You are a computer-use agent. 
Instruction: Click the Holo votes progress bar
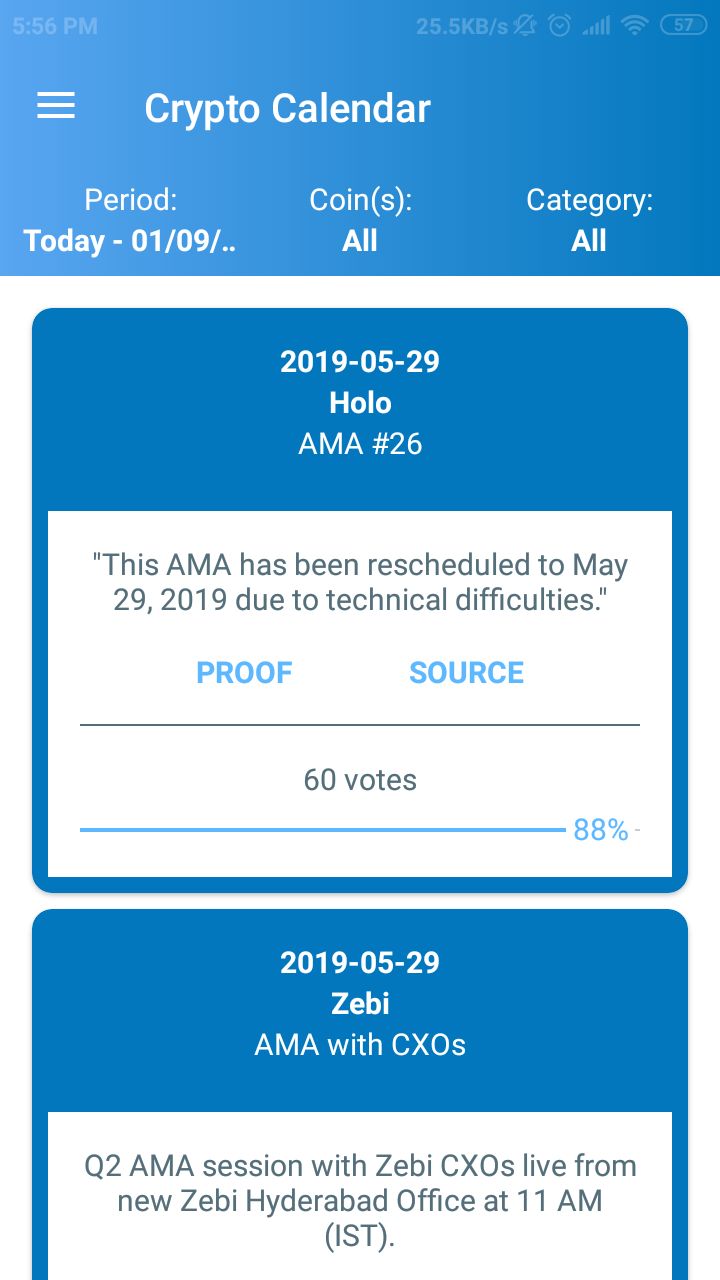322,830
